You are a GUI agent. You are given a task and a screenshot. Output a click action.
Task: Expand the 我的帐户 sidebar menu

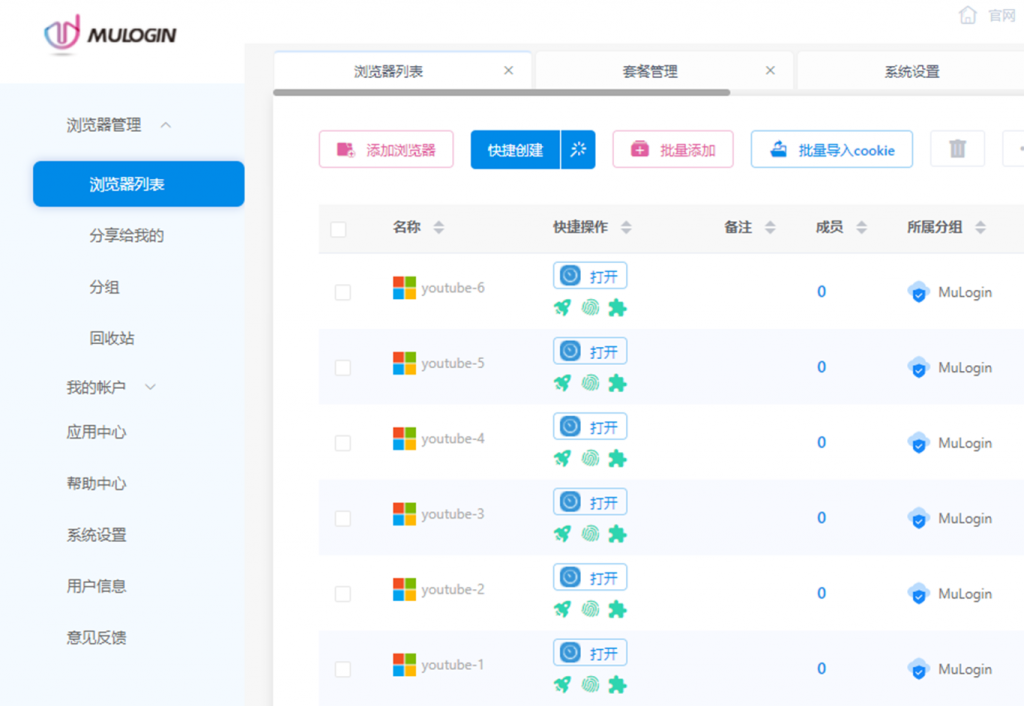pyautogui.click(x=151, y=387)
